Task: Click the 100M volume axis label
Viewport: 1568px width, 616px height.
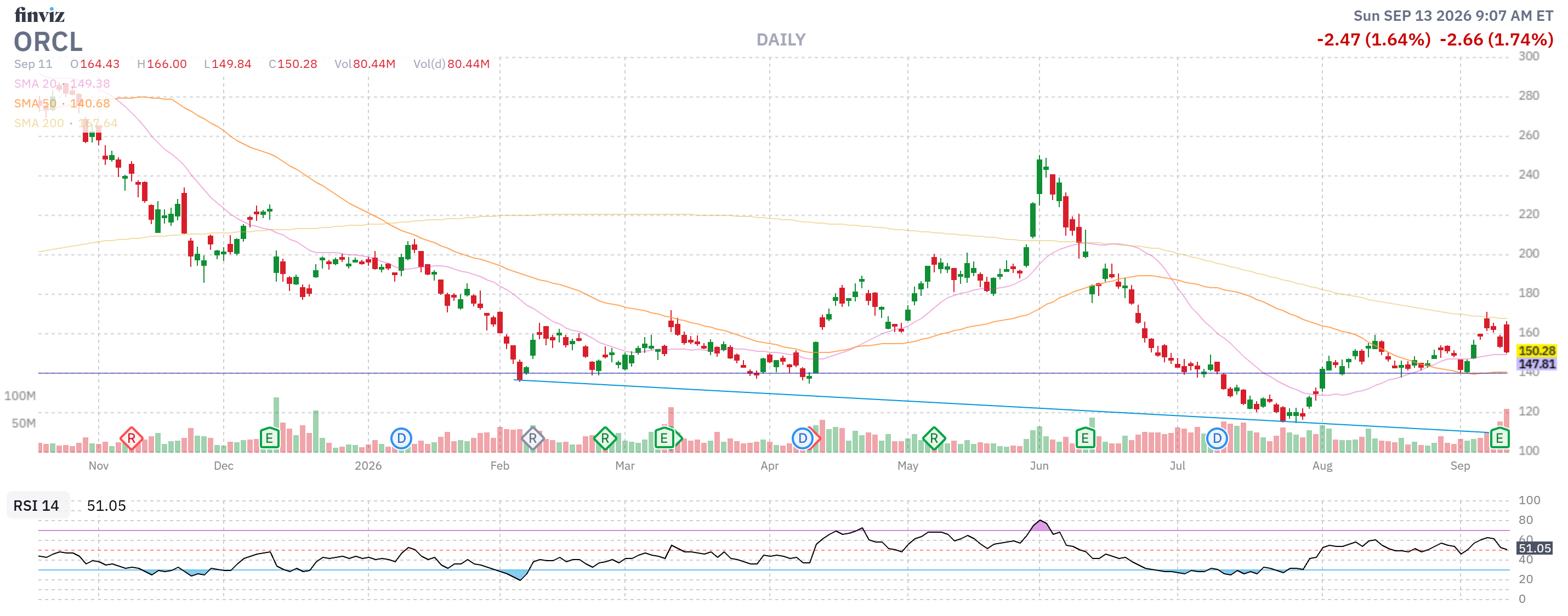Action: tap(20, 396)
